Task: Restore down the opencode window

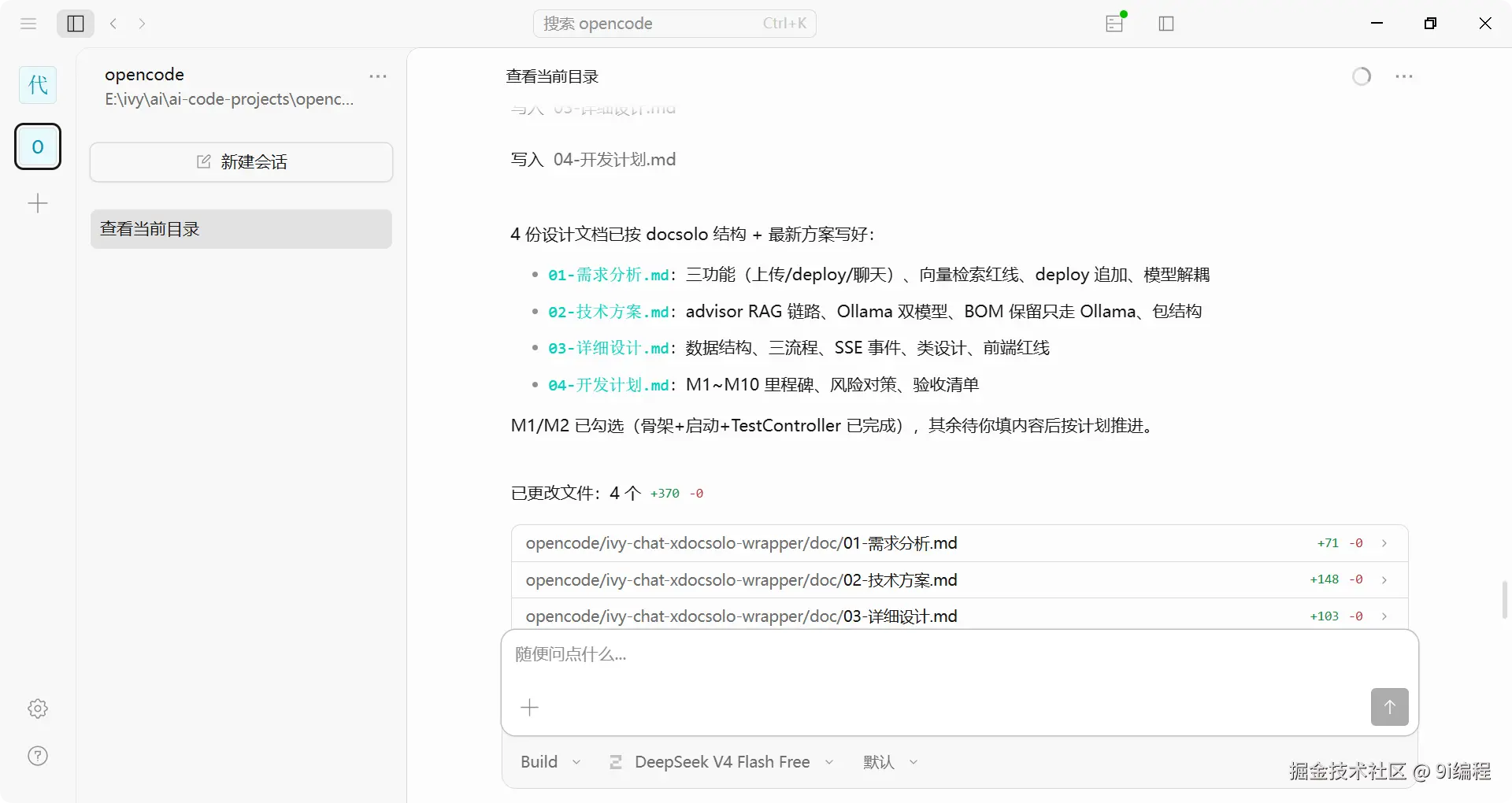Action: 1430,24
